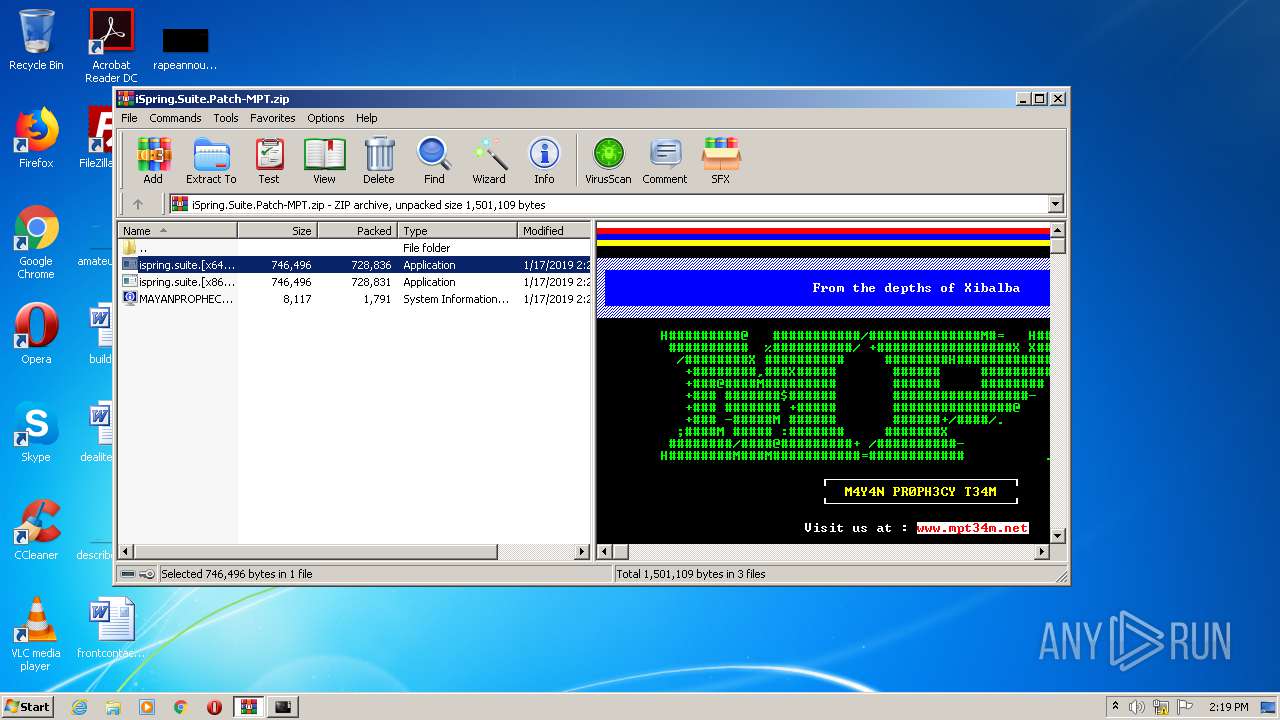Click the comment pane horizontal scrollbar
The image size is (1280, 720).
pos(621,551)
